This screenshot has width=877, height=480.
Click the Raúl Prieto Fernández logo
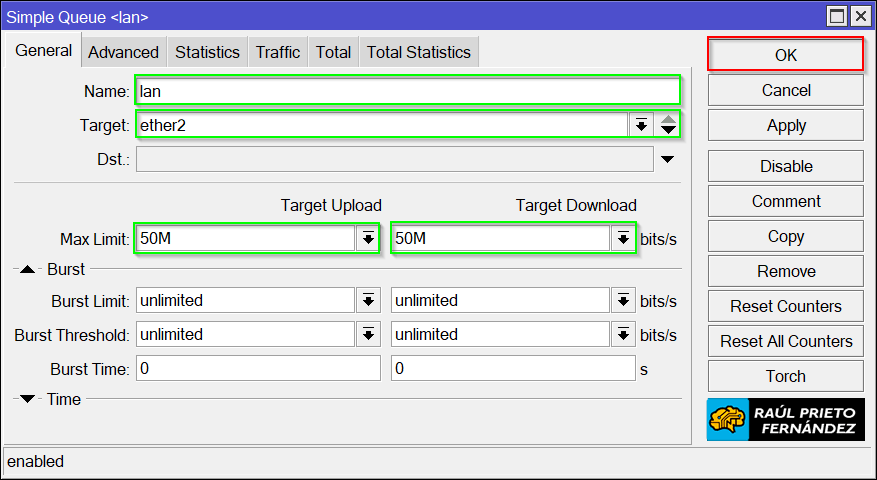[x=785, y=419]
